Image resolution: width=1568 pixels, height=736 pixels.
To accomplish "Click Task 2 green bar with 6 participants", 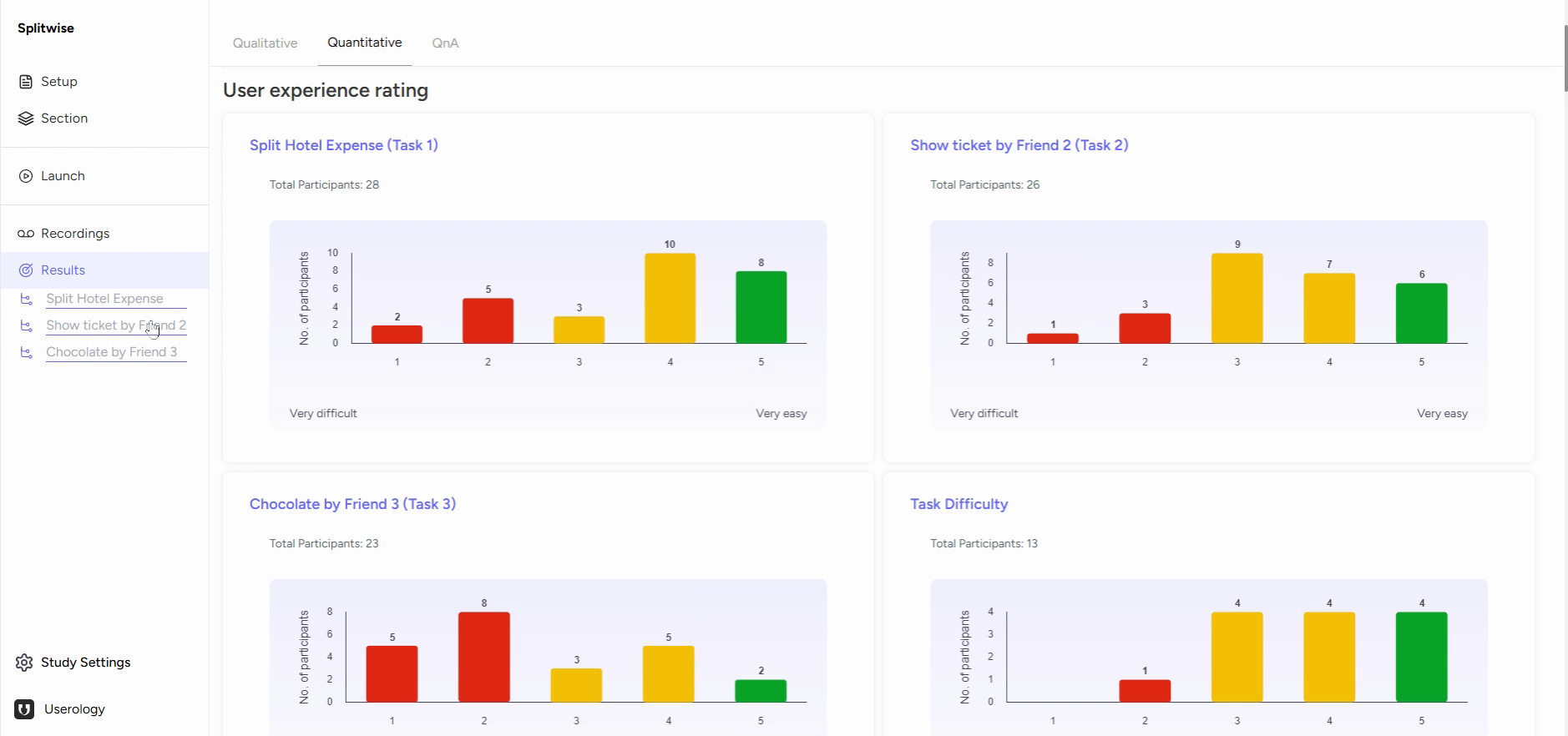I will coord(1421,313).
